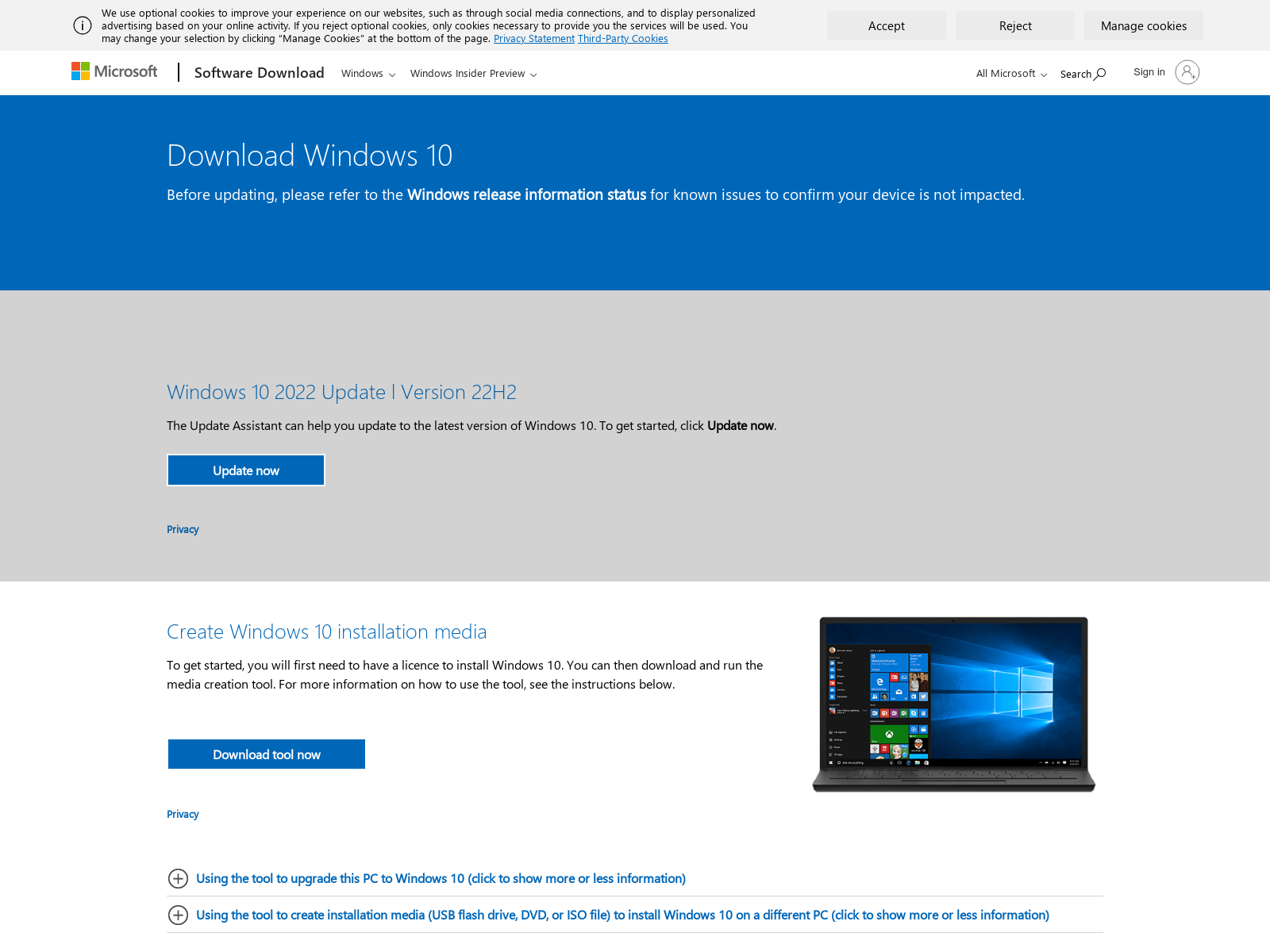
Task: Click the Sign in account avatar icon
Action: [1187, 72]
